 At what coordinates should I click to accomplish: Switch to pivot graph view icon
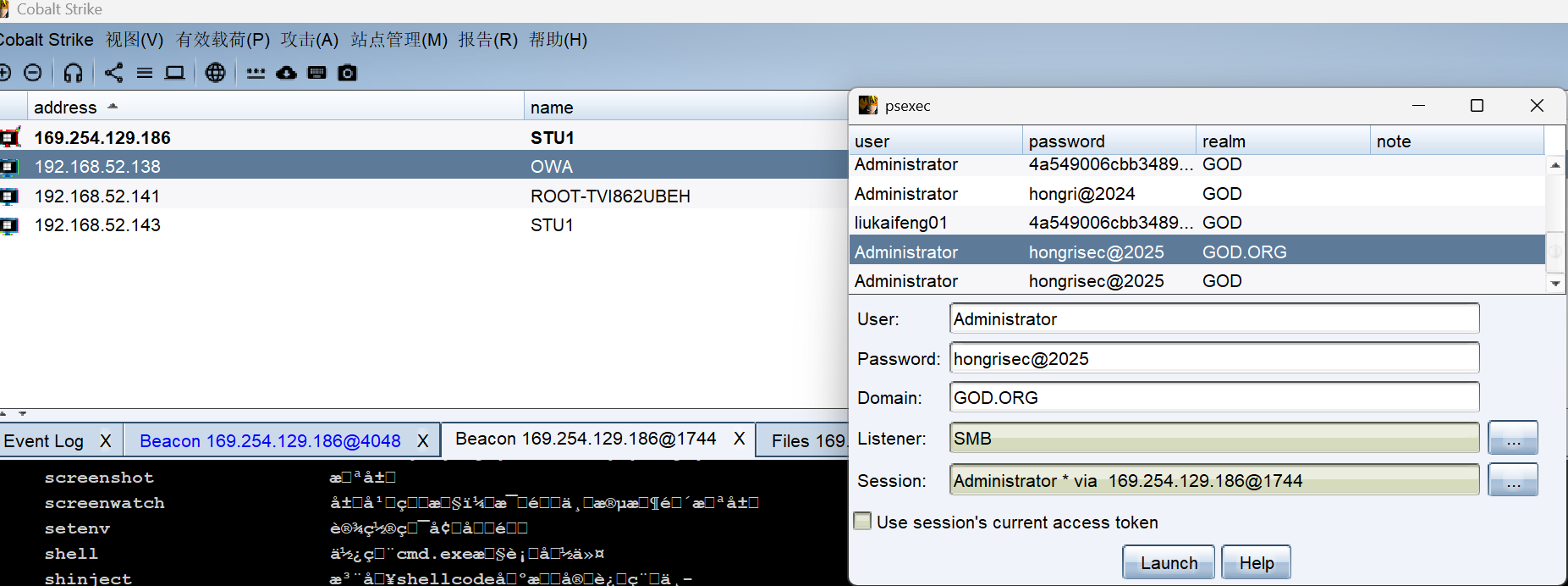point(113,73)
